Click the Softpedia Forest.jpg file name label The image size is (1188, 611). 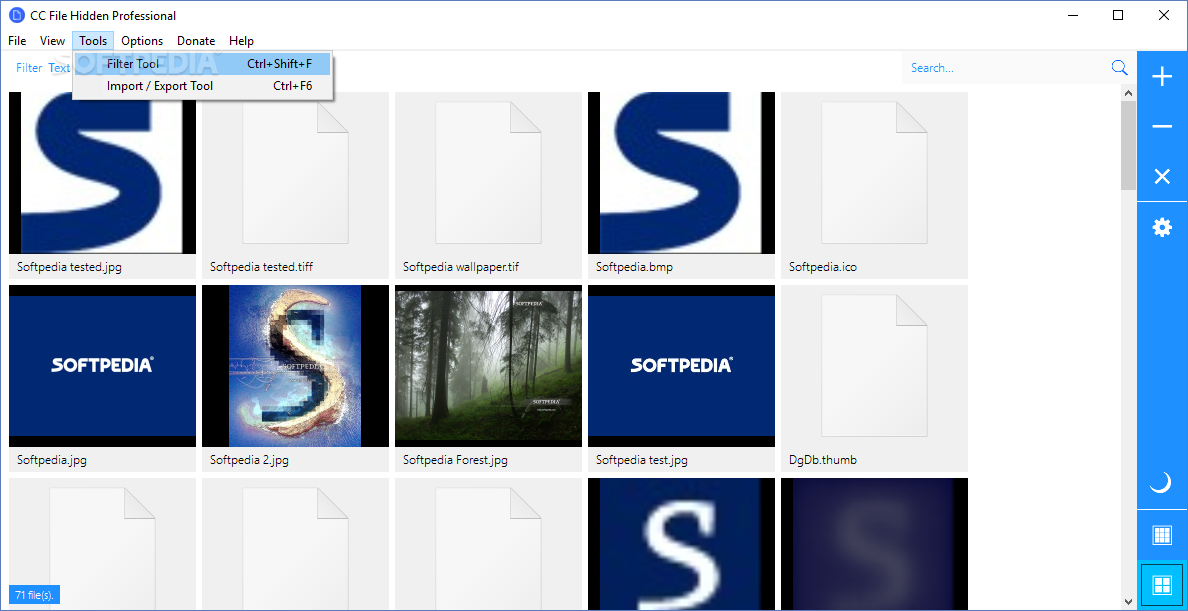tap(455, 460)
